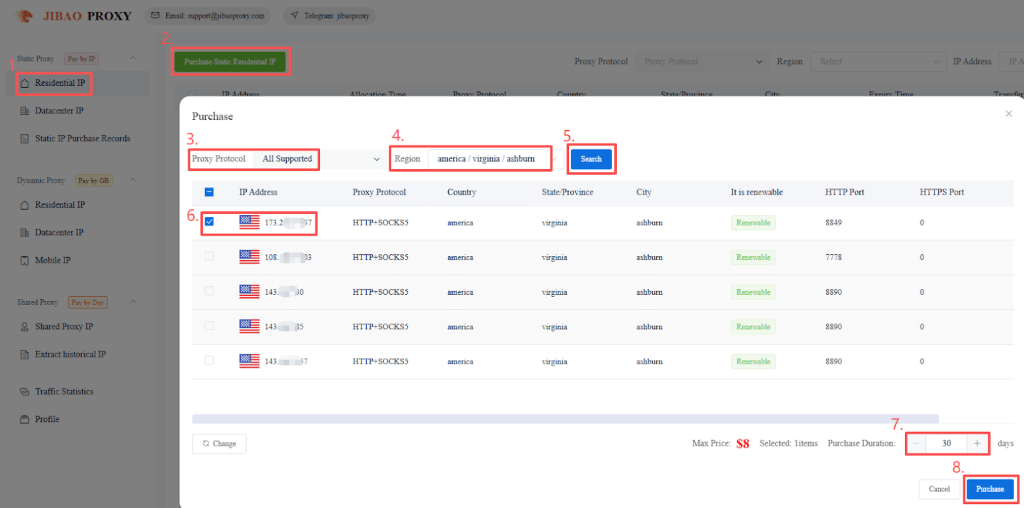Click the Traffic Statistics sidebar icon
Viewport: 1024px width, 508px height.
pos(26,391)
